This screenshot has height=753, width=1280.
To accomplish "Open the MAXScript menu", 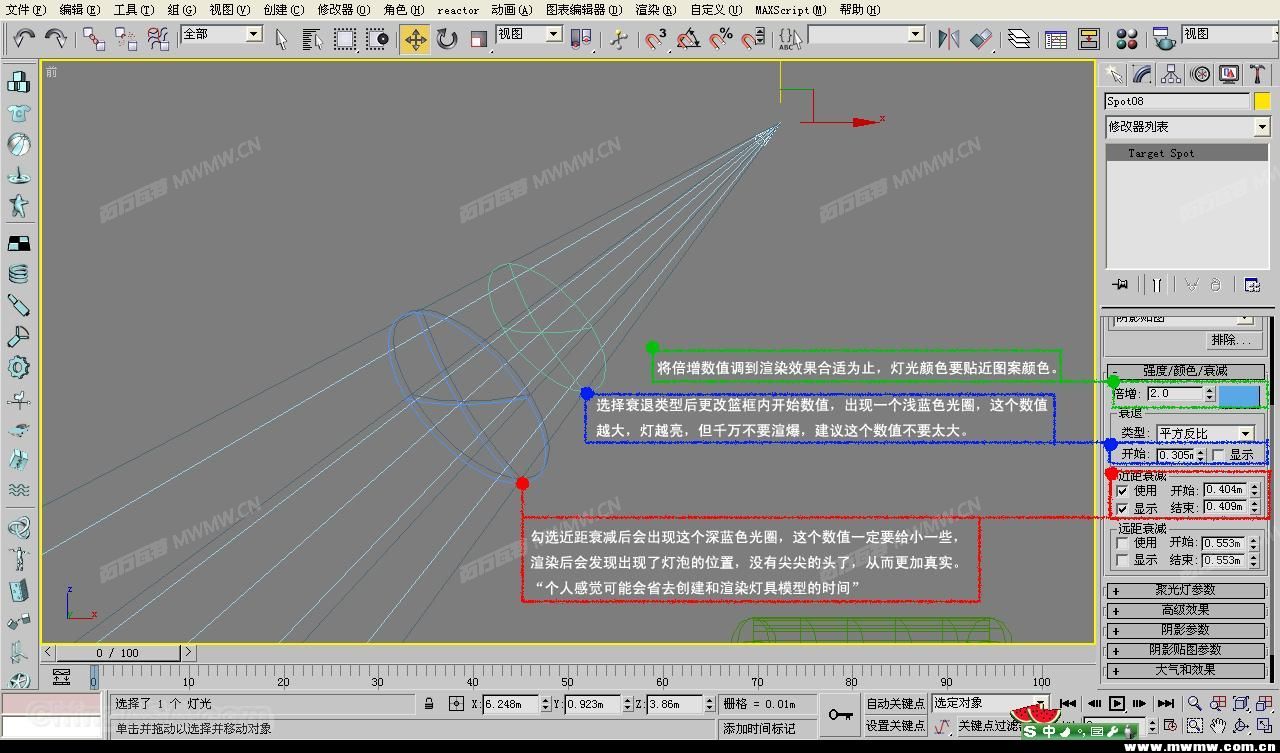I will point(790,10).
